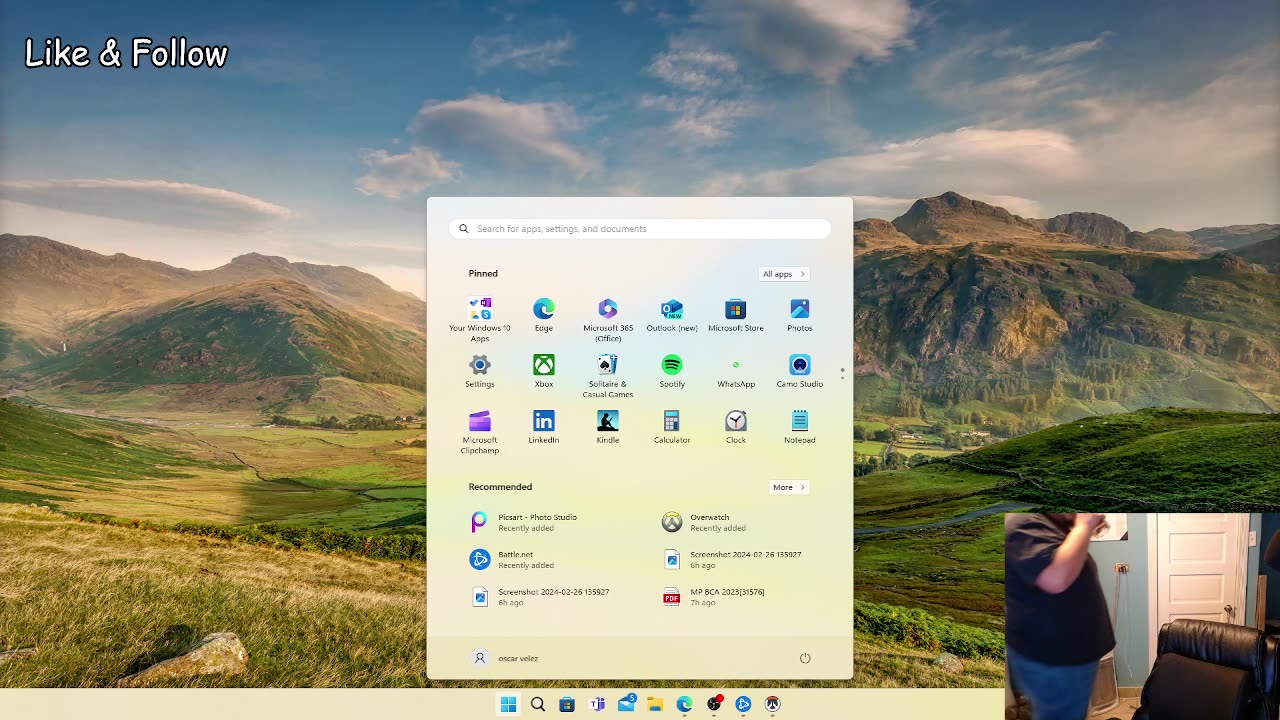
Task: Show All apps list
Action: (x=784, y=274)
